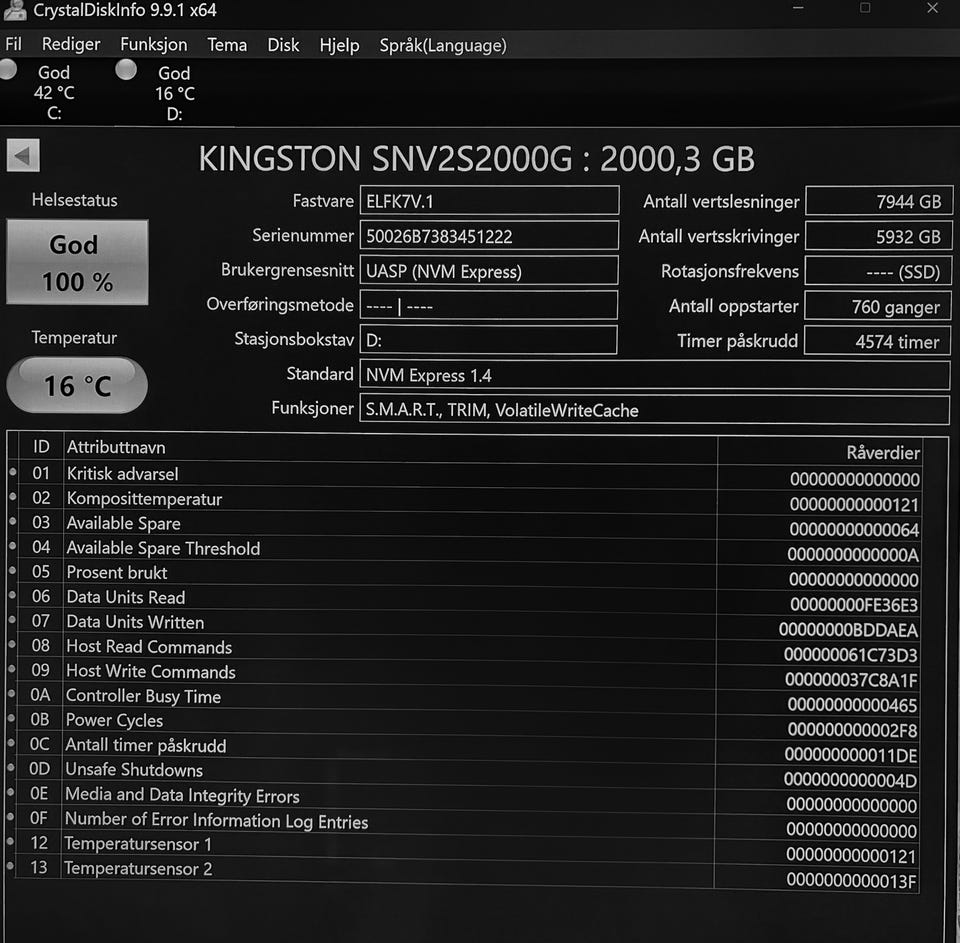The width and height of the screenshot is (960, 943).
Task: Click the Antall oppstarter value 760 ganger
Action: point(877,306)
